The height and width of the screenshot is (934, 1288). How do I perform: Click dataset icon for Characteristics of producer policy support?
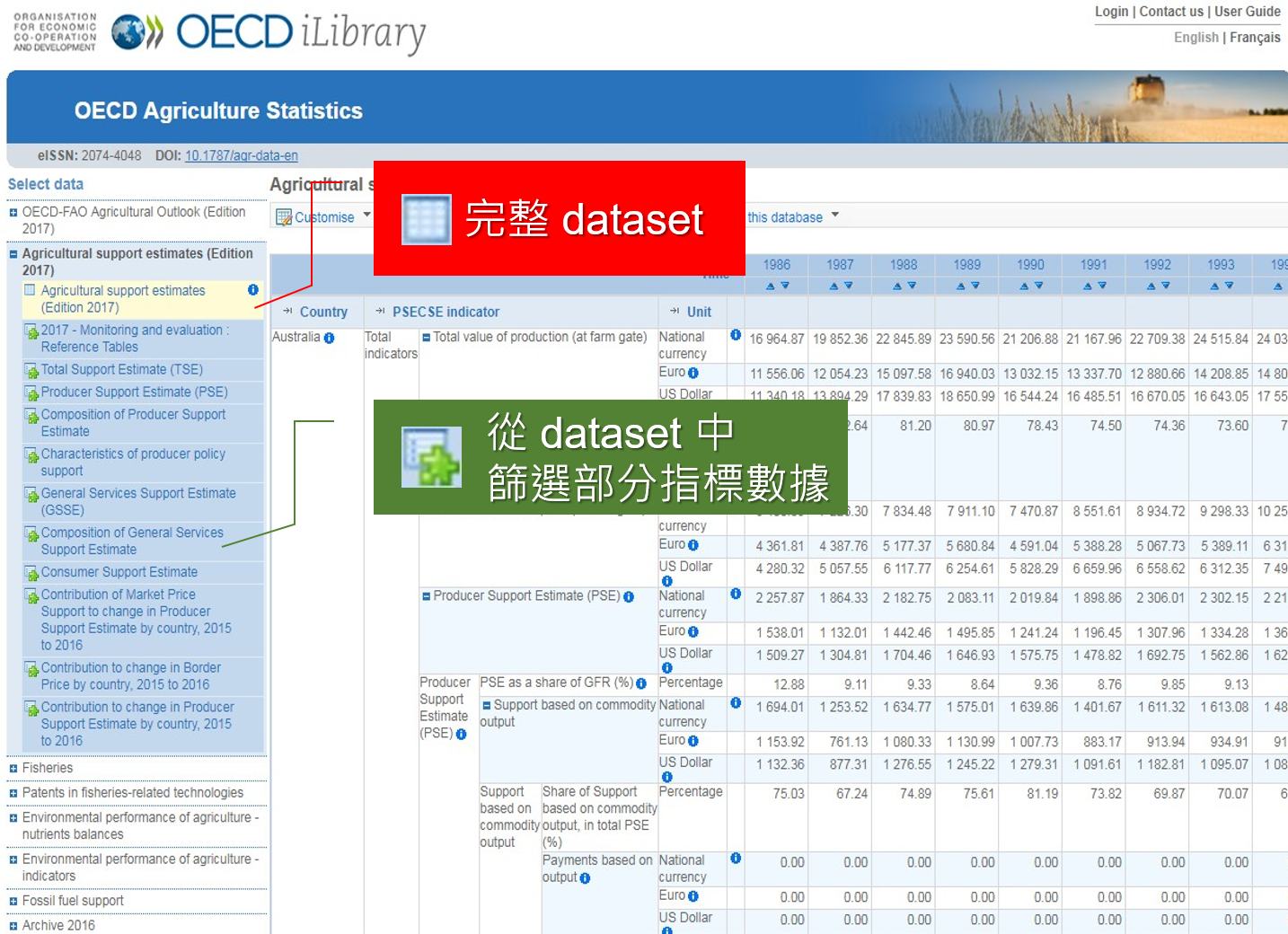pos(31,455)
